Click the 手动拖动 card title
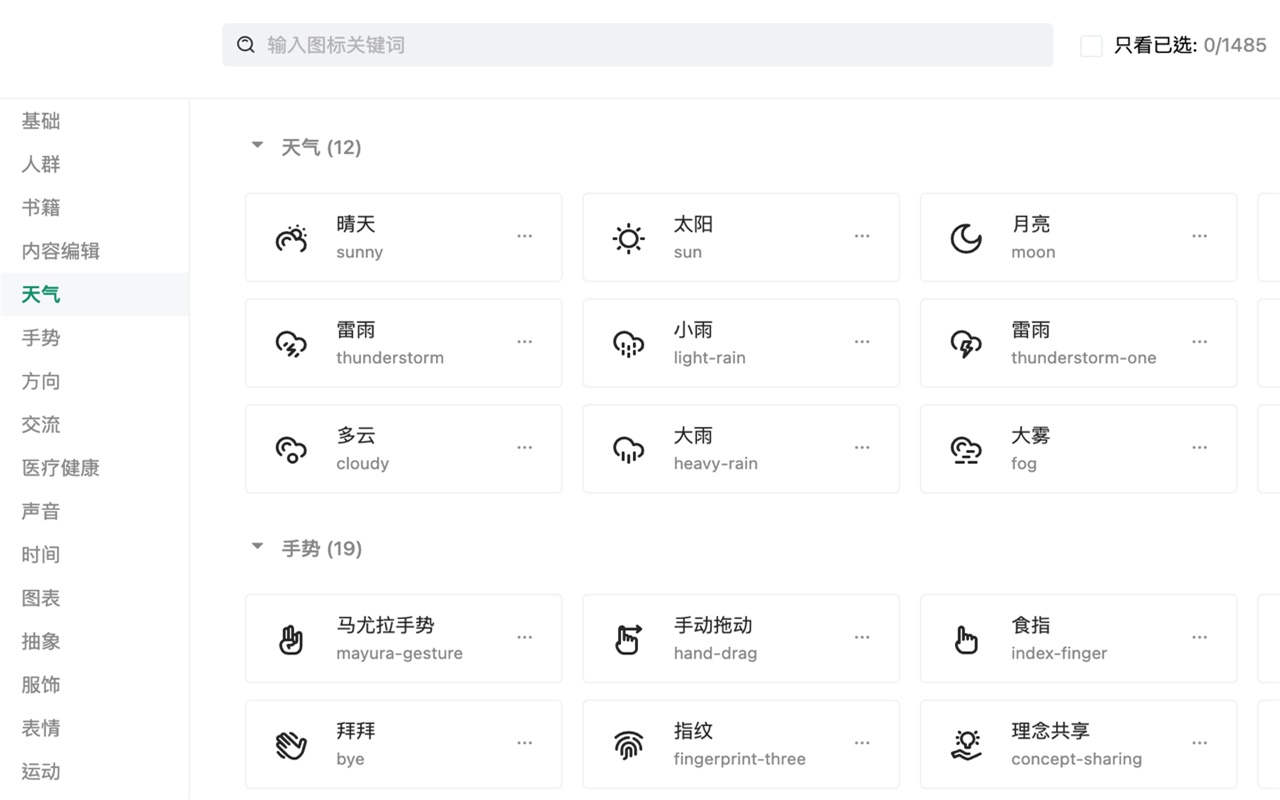This screenshot has height=800, width=1280. (x=713, y=626)
